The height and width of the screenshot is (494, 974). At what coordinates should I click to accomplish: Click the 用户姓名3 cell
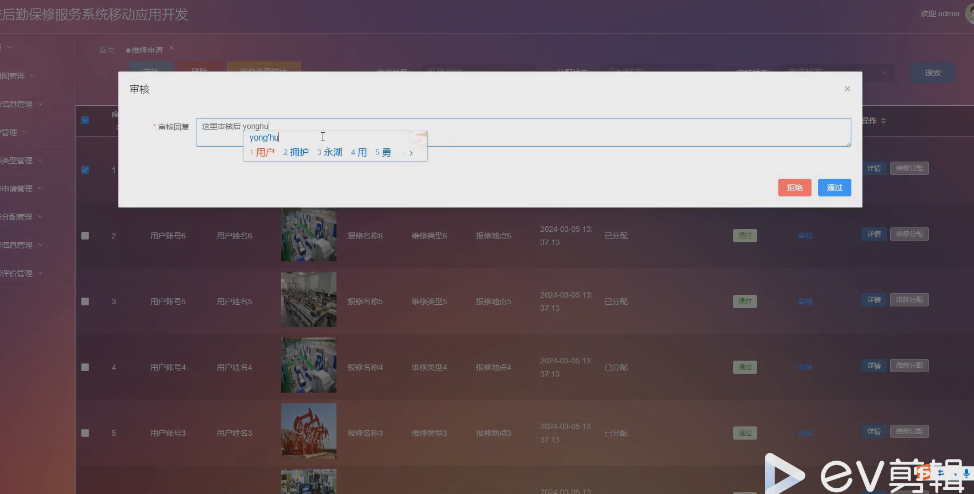(234, 433)
